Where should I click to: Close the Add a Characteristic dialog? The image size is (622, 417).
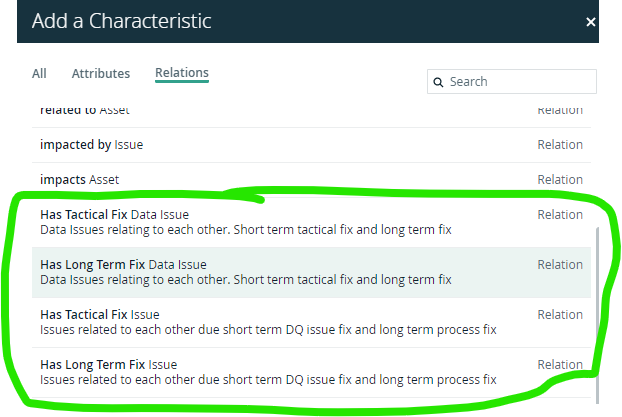(591, 22)
